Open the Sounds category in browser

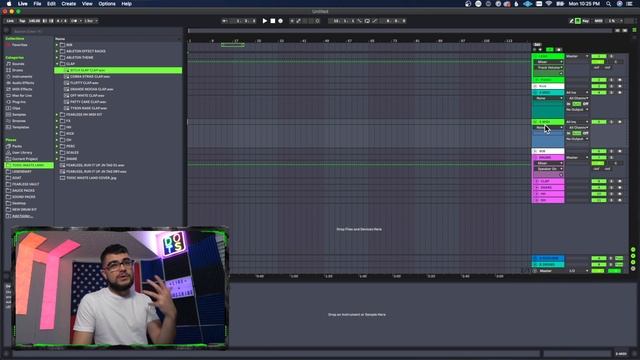18,64
